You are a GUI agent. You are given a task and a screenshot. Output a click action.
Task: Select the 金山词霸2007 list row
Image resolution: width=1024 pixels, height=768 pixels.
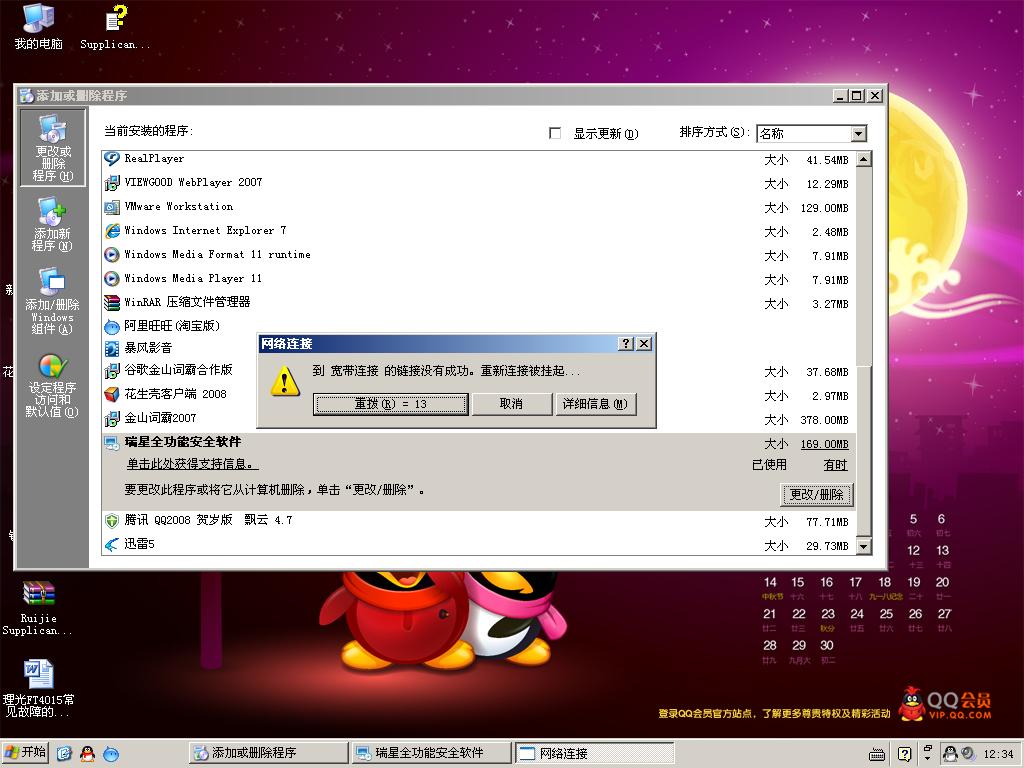(x=478, y=419)
